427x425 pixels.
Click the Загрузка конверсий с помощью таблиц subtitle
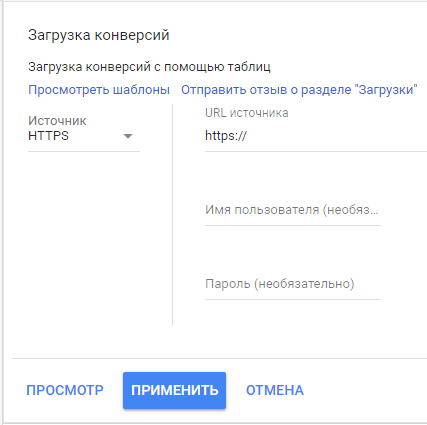[x=149, y=67]
